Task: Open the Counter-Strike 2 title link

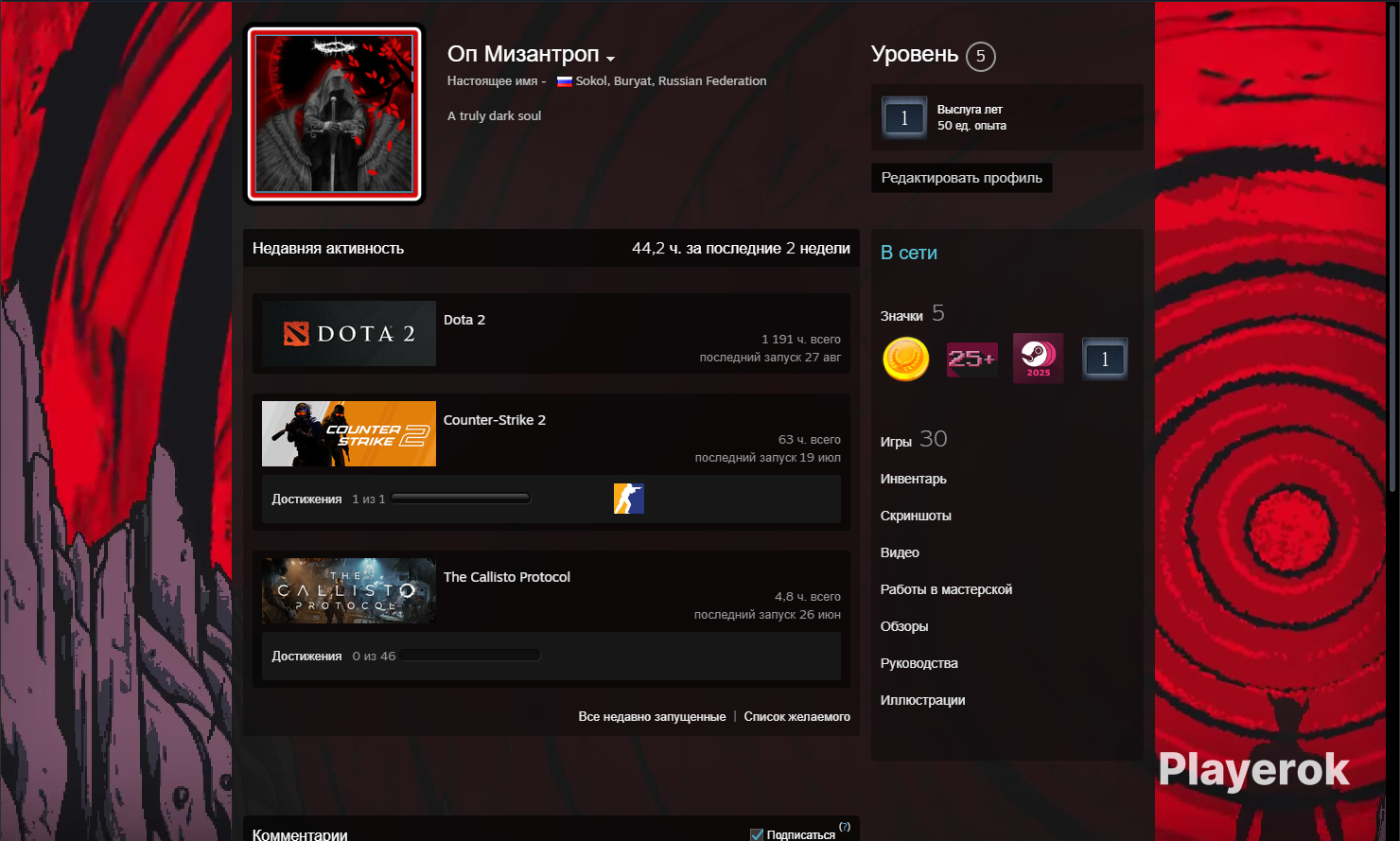Action: pos(495,420)
